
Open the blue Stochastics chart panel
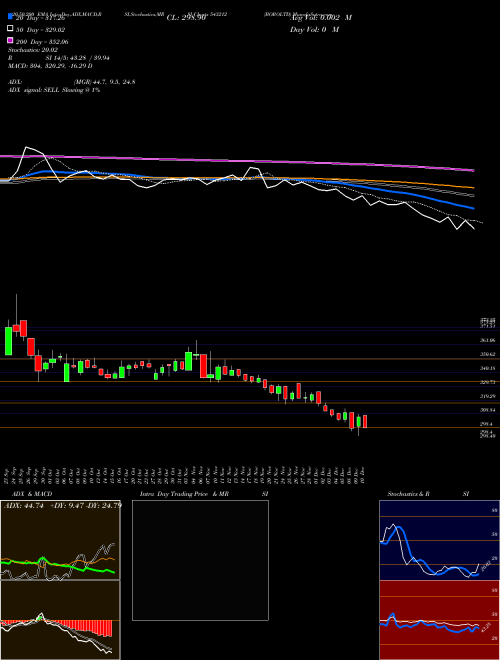pos(439,540)
